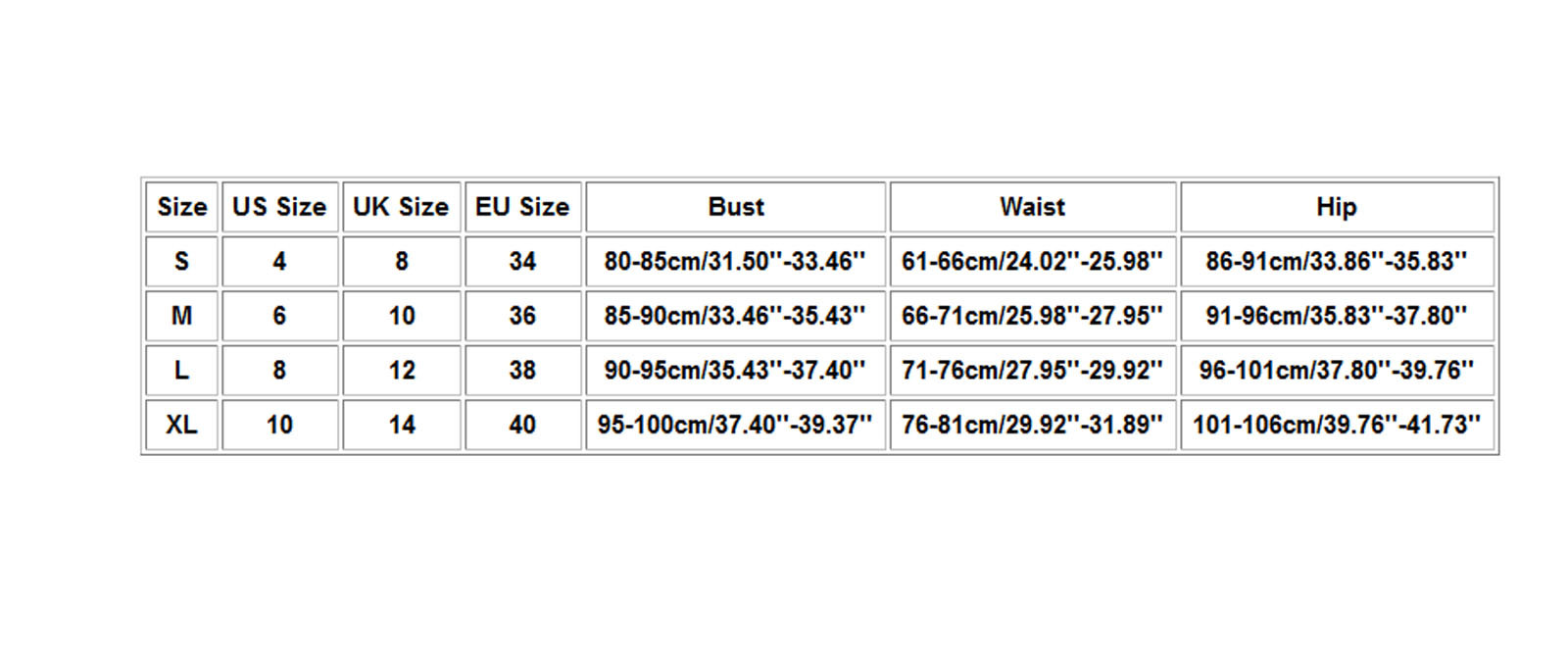Select UK size 14 cell
This screenshot has width=1568, height=658.
(401, 425)
